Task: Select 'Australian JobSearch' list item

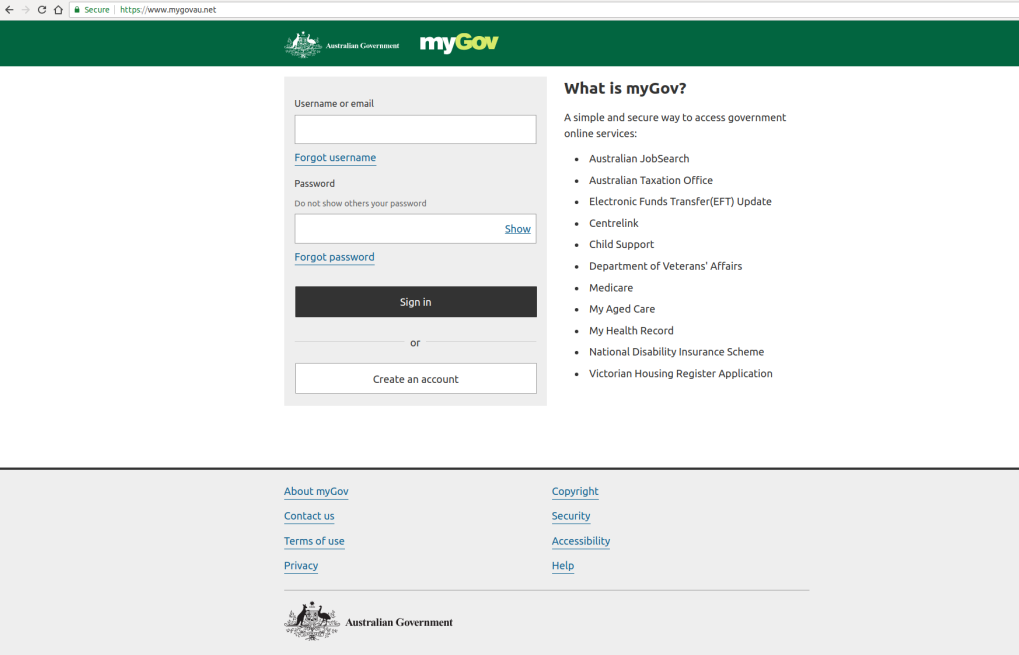Action: (x=639, y=159)
